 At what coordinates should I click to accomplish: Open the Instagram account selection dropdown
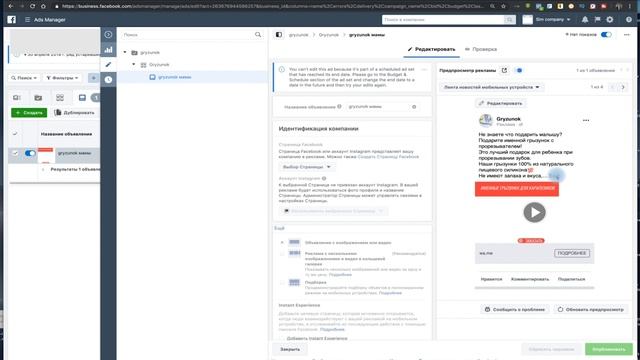[334, 211]
